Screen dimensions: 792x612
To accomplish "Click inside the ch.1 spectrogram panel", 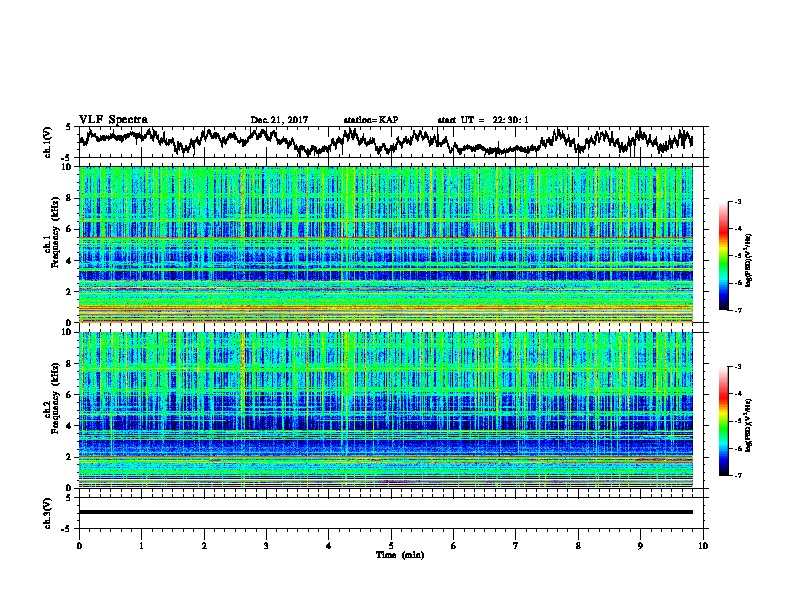I will click(386, 244).
